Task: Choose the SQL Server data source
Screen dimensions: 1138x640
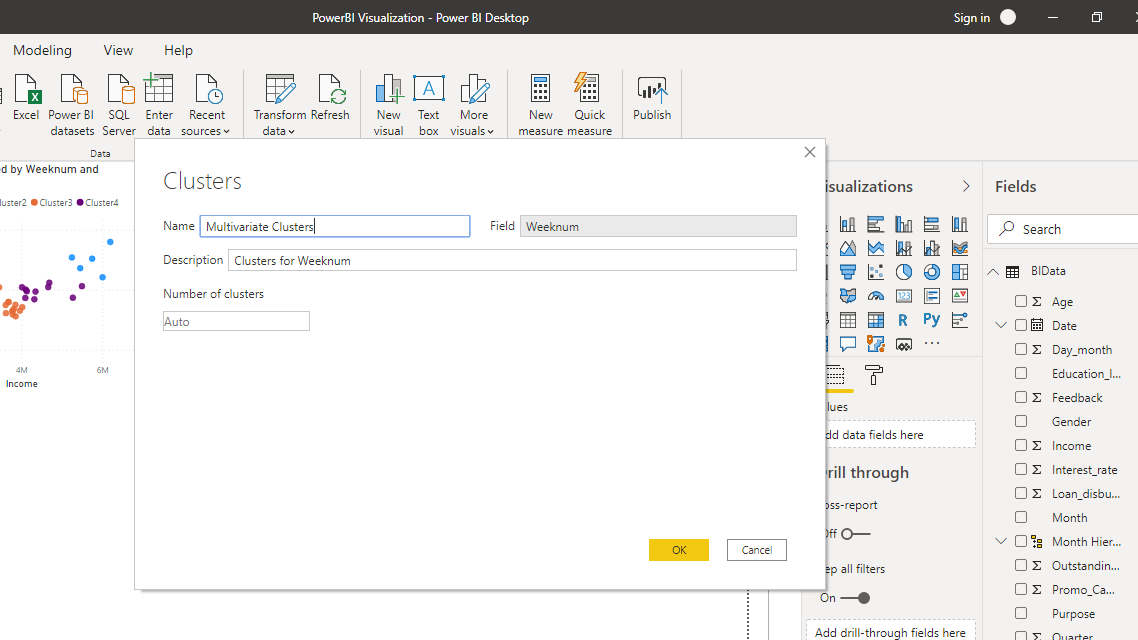Action: tap(119, 105)
